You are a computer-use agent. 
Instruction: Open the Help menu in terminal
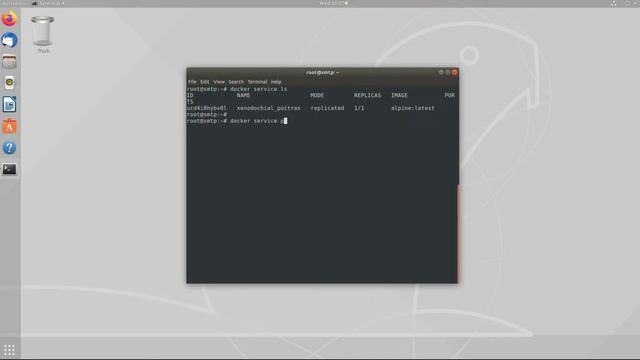pos(276,82)
